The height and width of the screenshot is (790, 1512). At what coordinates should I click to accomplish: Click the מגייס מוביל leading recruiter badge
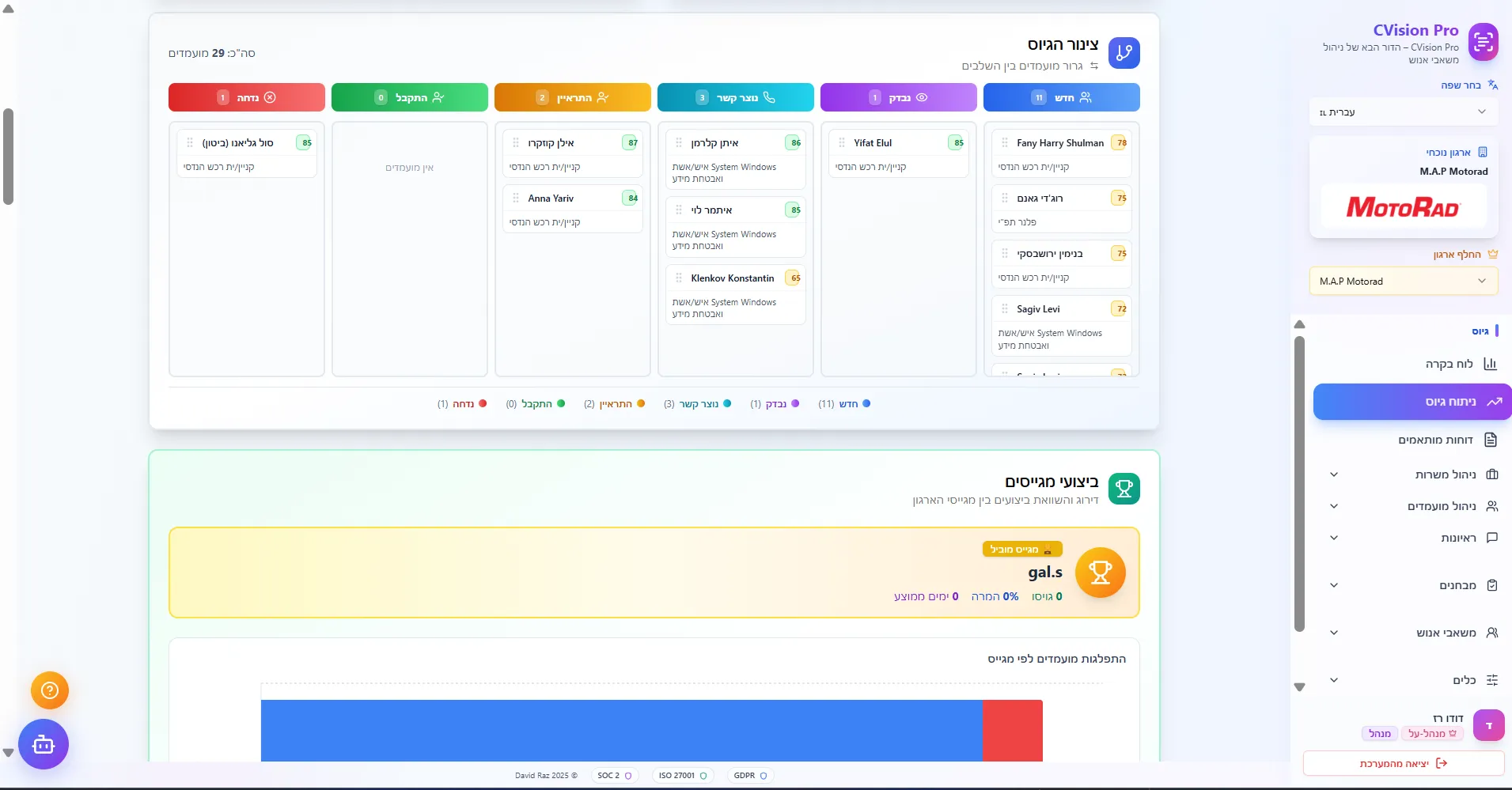point(1022,549)
